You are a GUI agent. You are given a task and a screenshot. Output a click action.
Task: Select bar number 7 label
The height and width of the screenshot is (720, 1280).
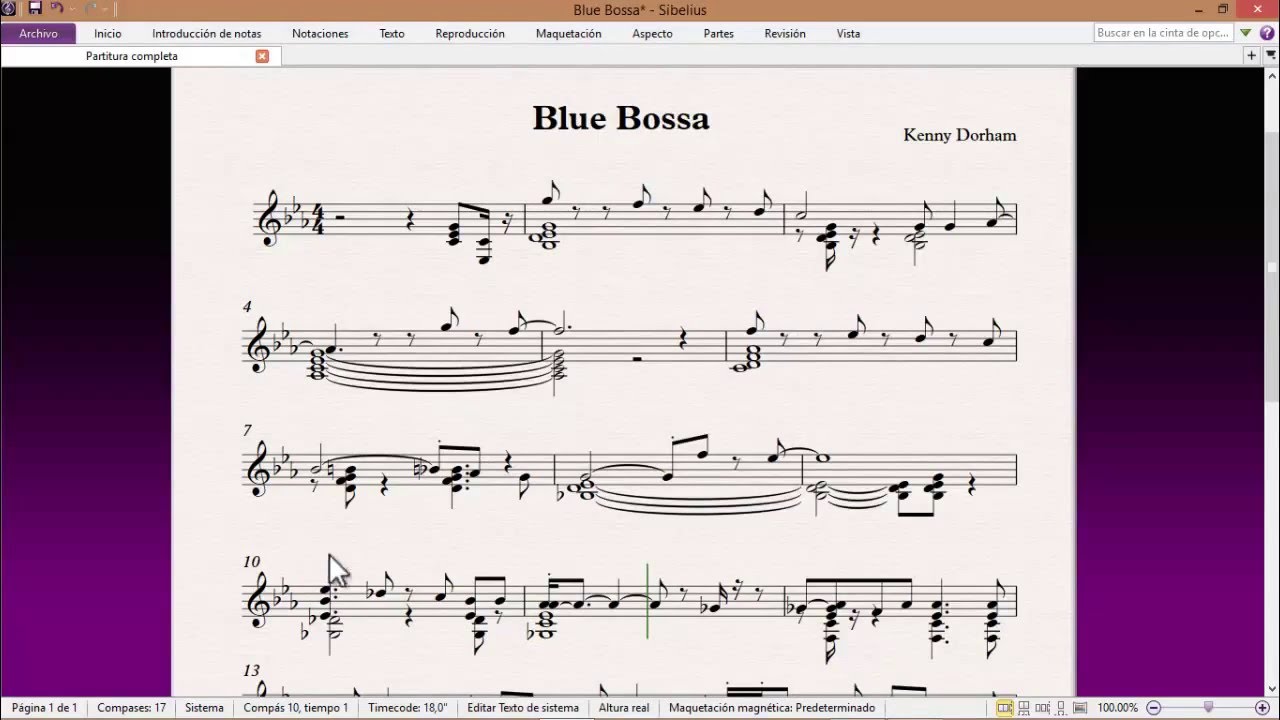(x=247, y=430)
